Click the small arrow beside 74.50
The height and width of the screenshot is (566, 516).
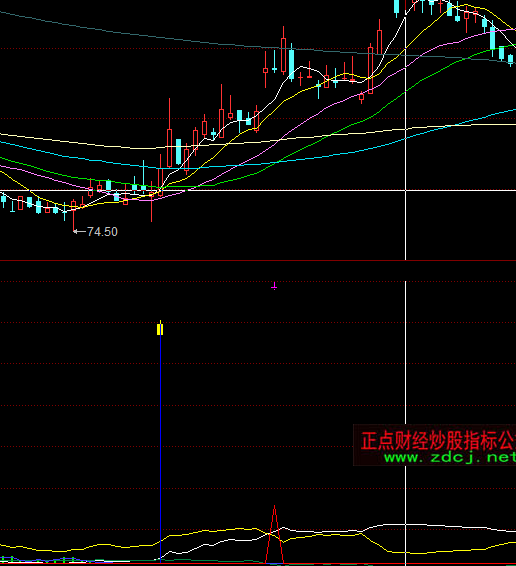coord(79,232)
